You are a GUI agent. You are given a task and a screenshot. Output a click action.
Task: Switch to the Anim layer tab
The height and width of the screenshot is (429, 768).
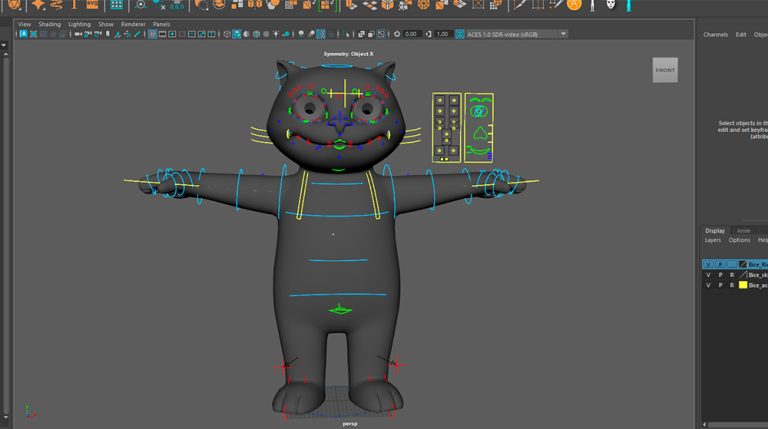(x=744, y=230)
